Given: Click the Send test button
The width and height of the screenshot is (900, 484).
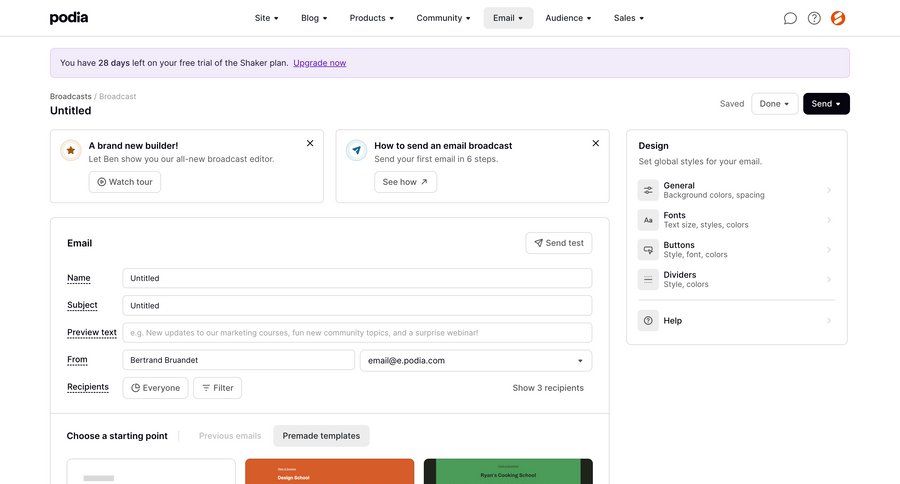Looking at the screenshot, I should [x=558, y=243].
